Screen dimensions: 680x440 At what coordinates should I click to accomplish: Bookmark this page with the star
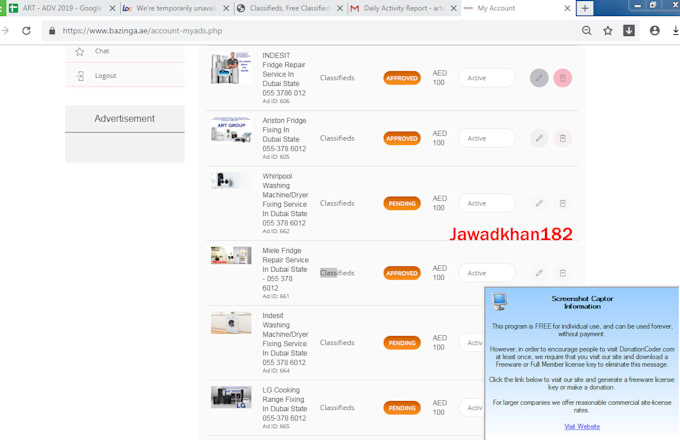coord(608,31)
